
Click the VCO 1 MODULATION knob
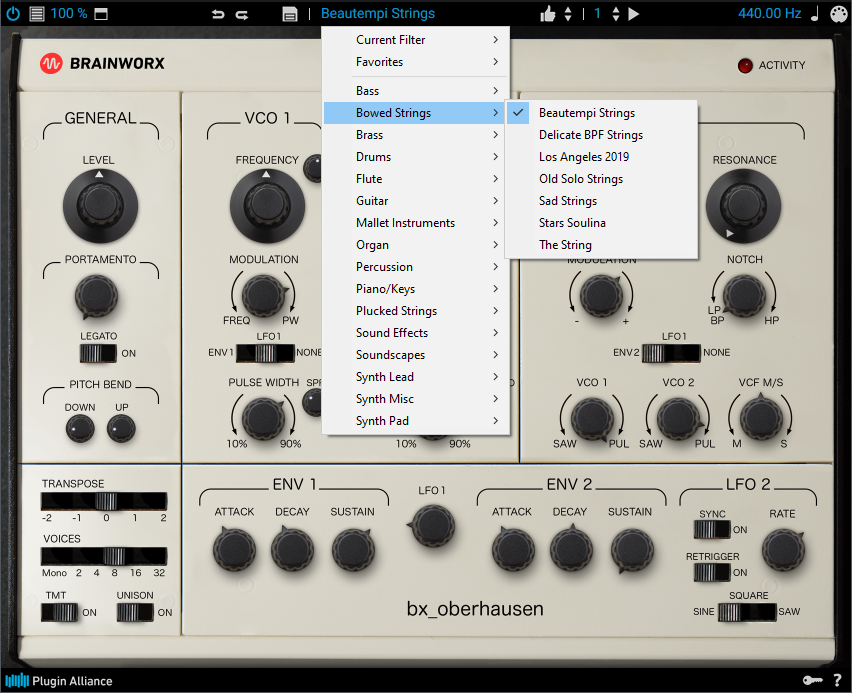[x=264, y=295]
